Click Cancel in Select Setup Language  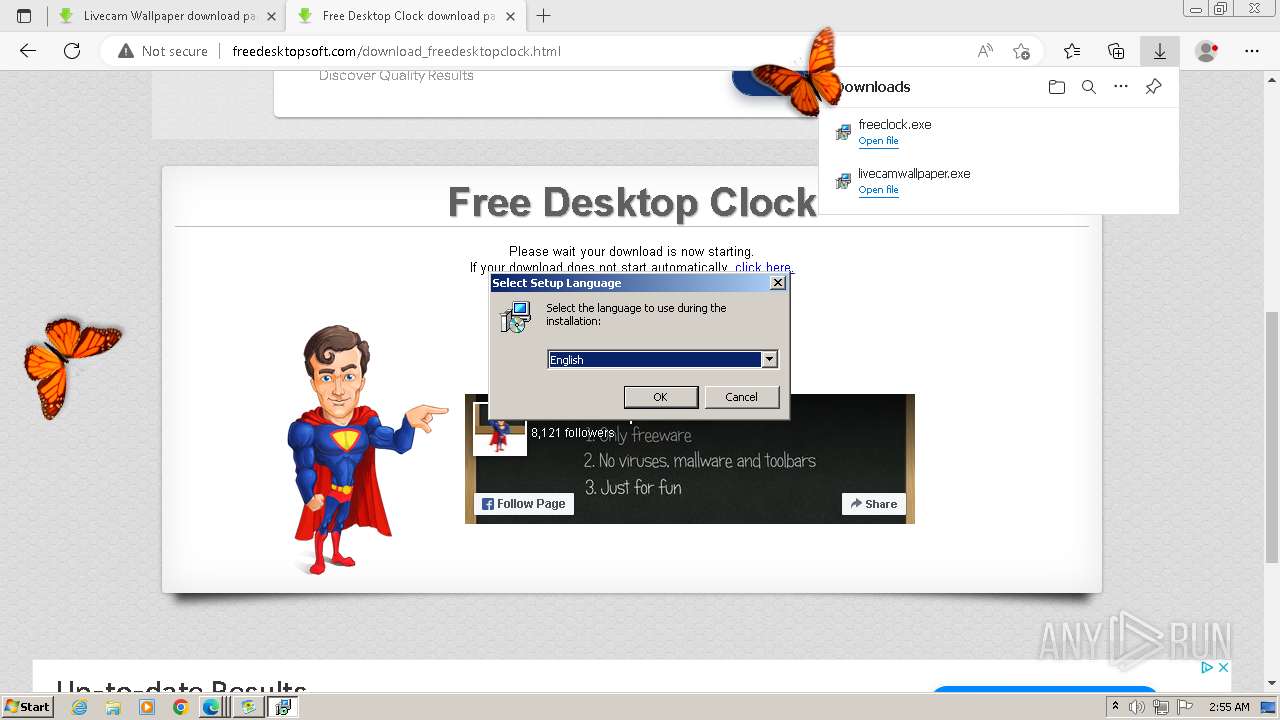pos(741,397)
